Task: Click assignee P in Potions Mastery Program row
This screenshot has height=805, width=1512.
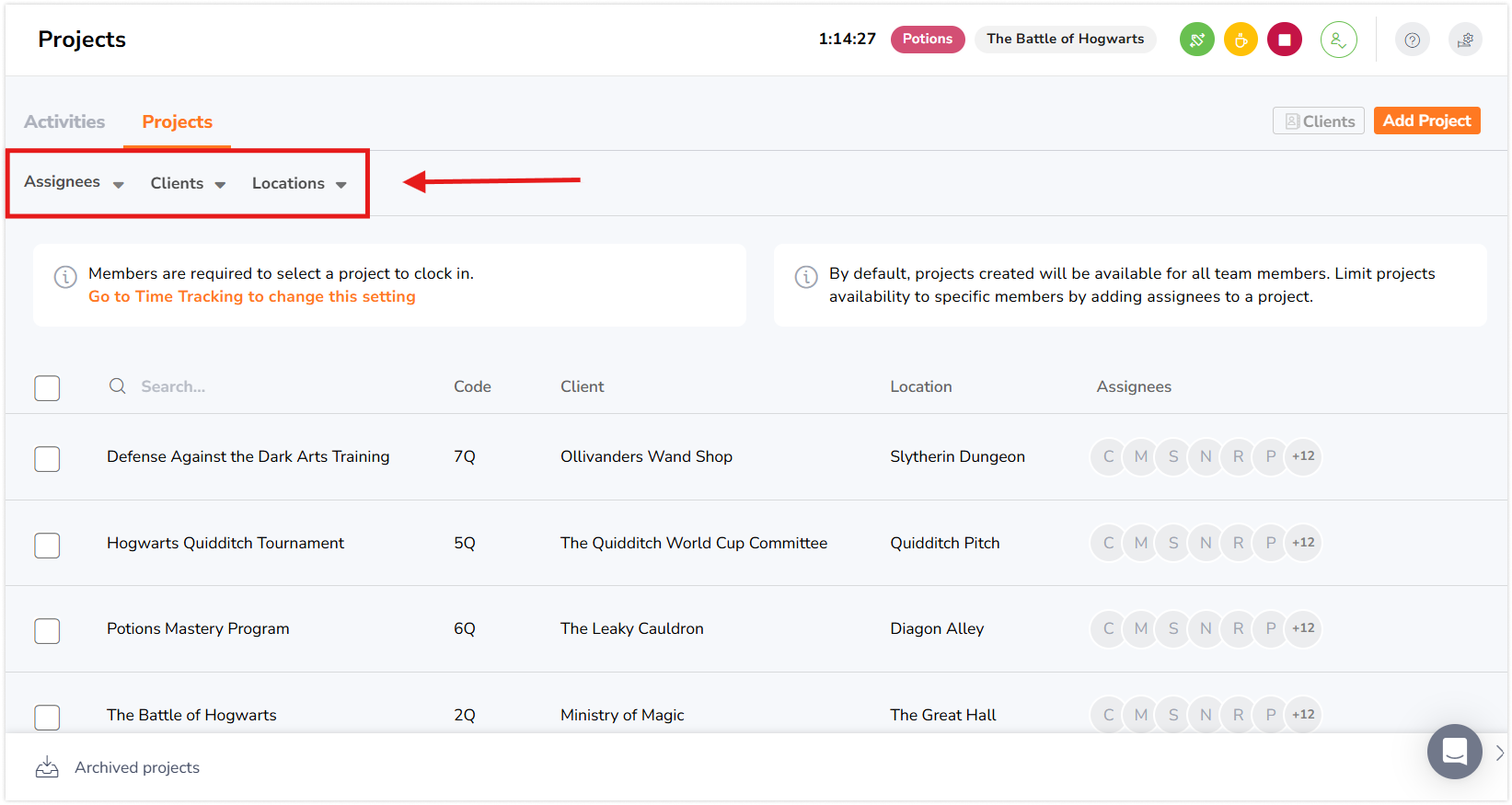Action: pyautogui.click(x=1271, y=628)
